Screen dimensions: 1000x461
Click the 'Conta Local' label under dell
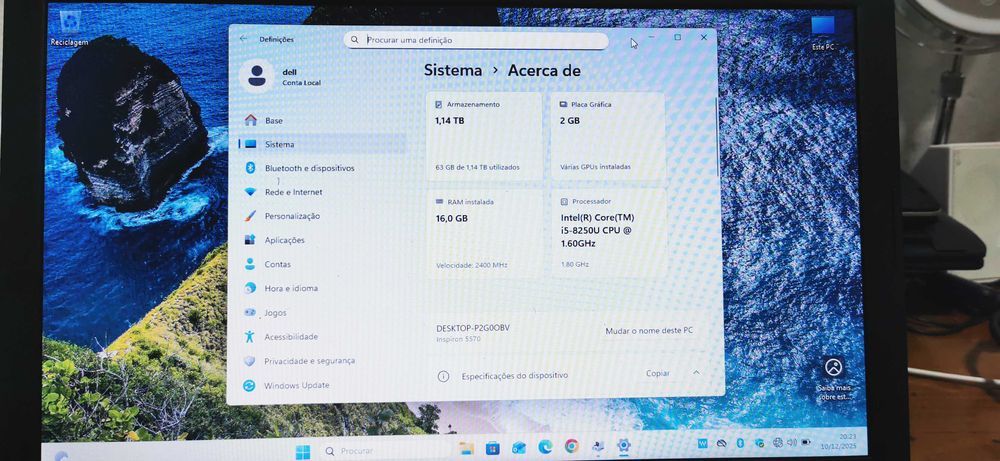302,83
